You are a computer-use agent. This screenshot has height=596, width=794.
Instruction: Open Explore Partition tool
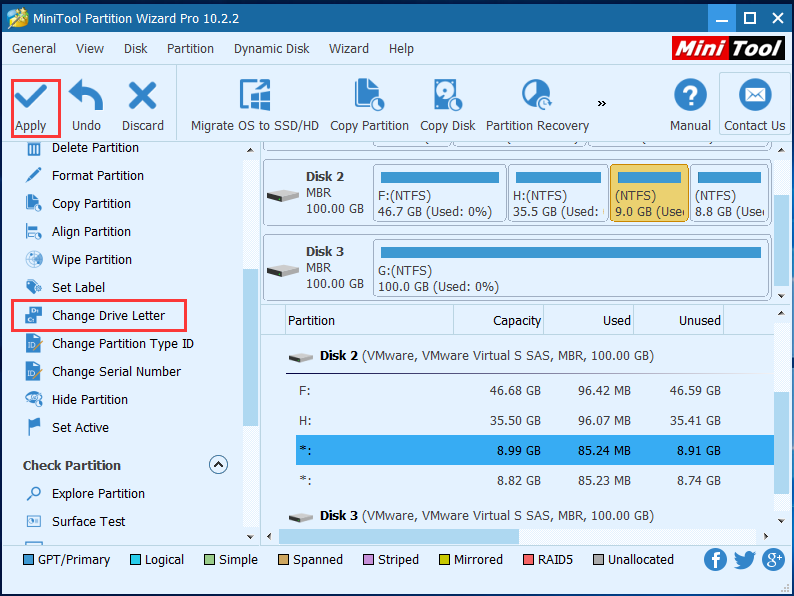98,493
